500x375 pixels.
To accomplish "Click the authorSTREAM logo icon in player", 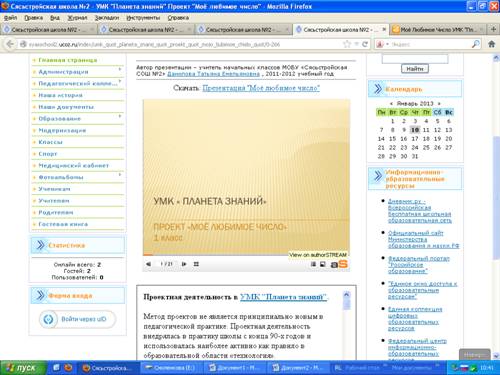I will click(343, 264).
